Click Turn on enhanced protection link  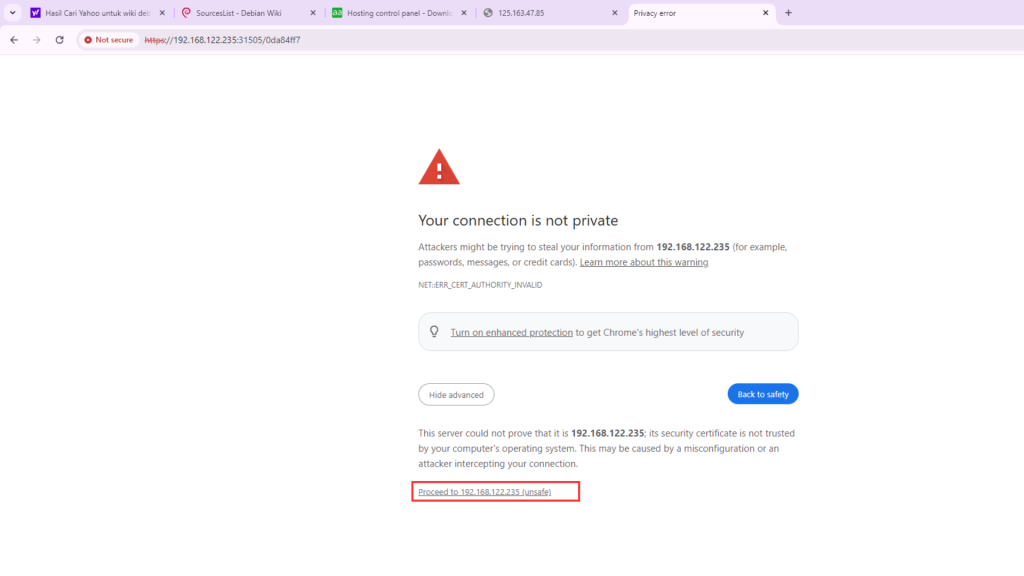coord(511,332)
